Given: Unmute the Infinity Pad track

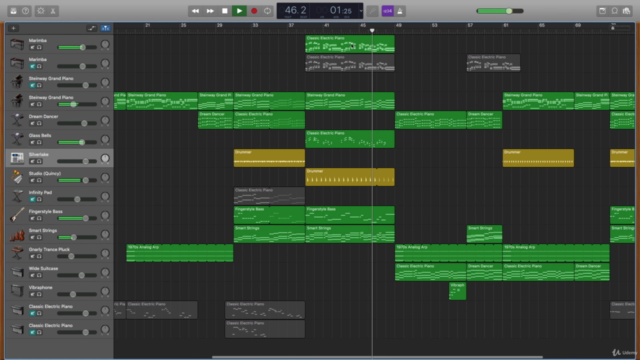Looking at the screenshot, I should (x=32, y=199).
